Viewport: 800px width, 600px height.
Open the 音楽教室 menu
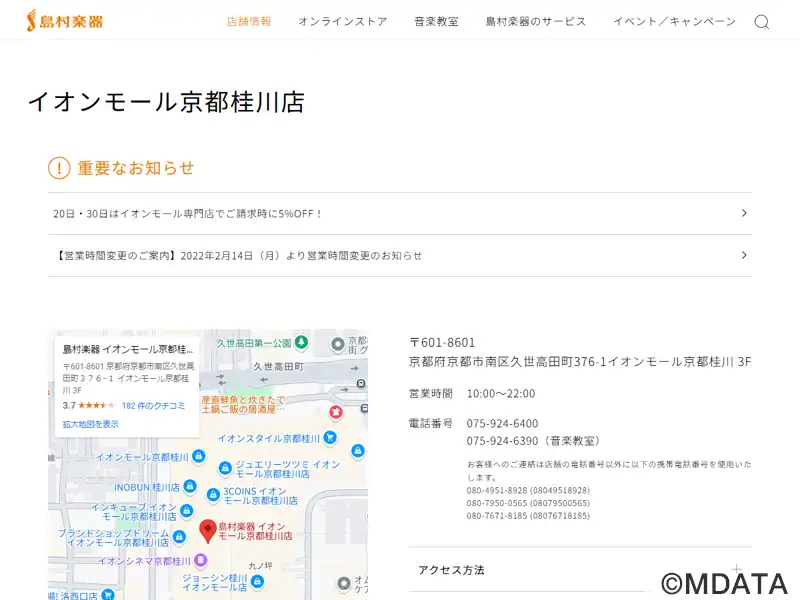pos(436,21)
